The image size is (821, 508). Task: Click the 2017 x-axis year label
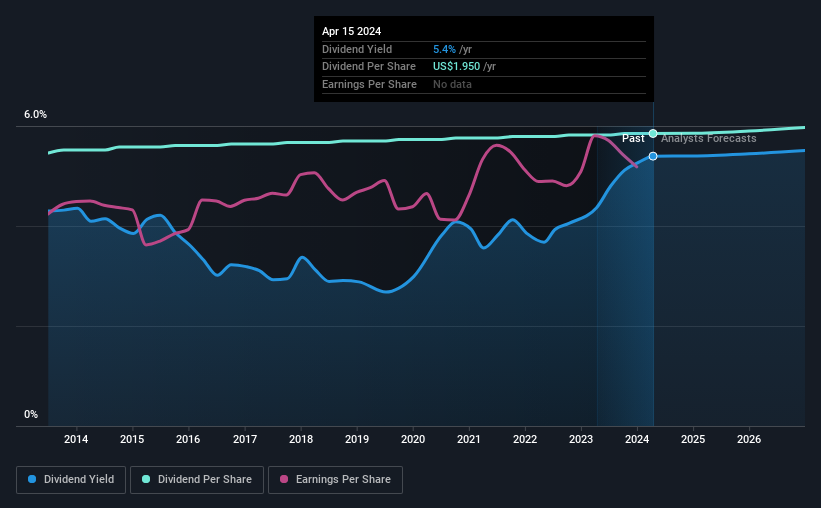(x=245, y=439)
